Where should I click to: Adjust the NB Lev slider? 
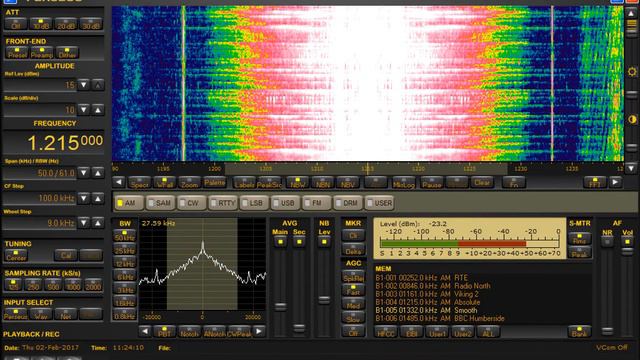pyautogui.click(x=324, y=300)
